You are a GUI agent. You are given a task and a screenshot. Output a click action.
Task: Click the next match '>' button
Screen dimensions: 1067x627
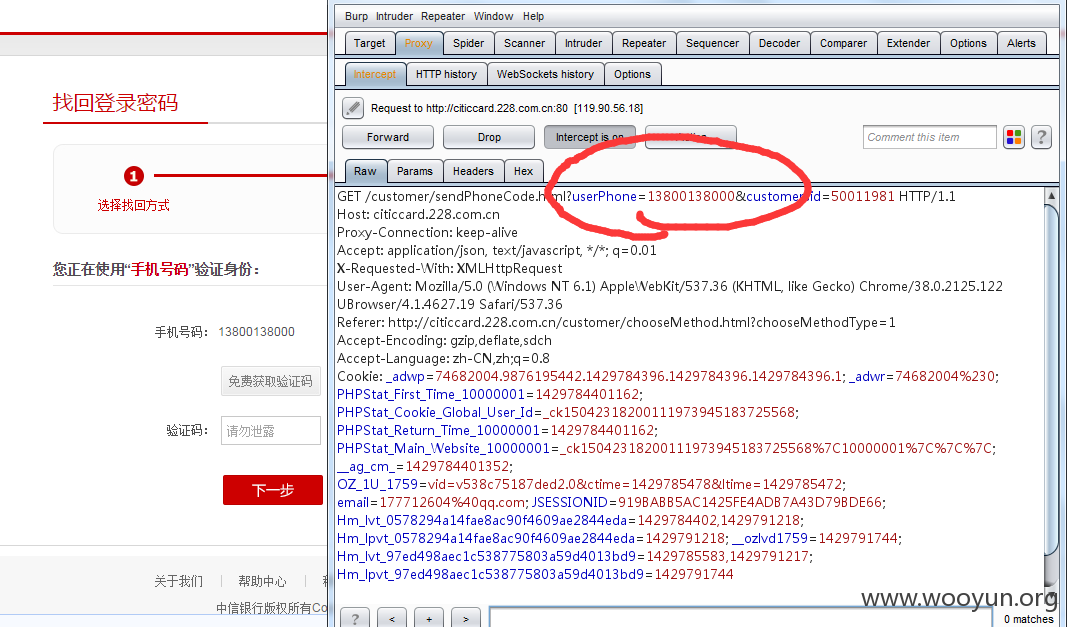click(x=466, y=618)
